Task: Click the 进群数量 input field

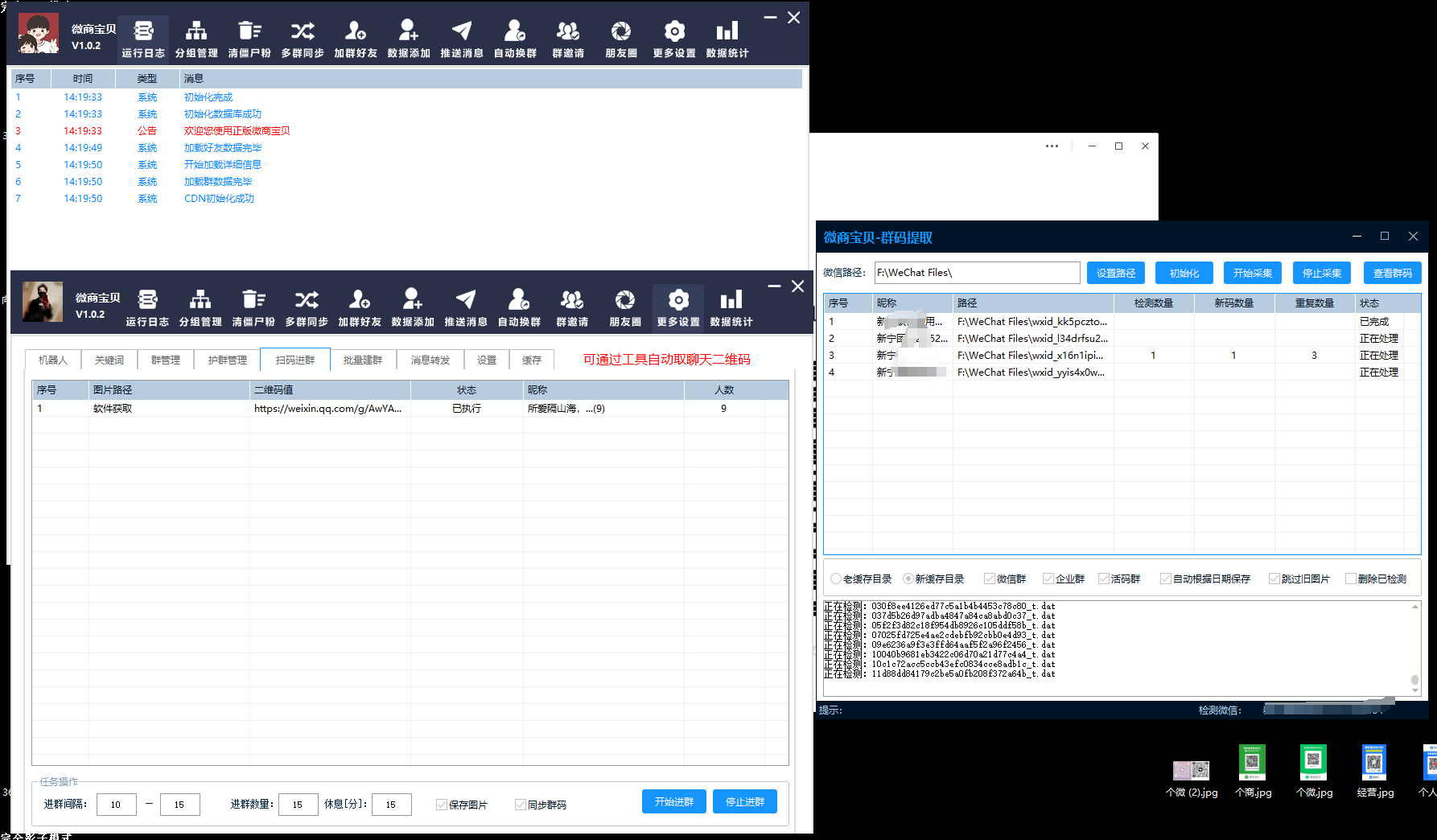Action: (299, 804)
